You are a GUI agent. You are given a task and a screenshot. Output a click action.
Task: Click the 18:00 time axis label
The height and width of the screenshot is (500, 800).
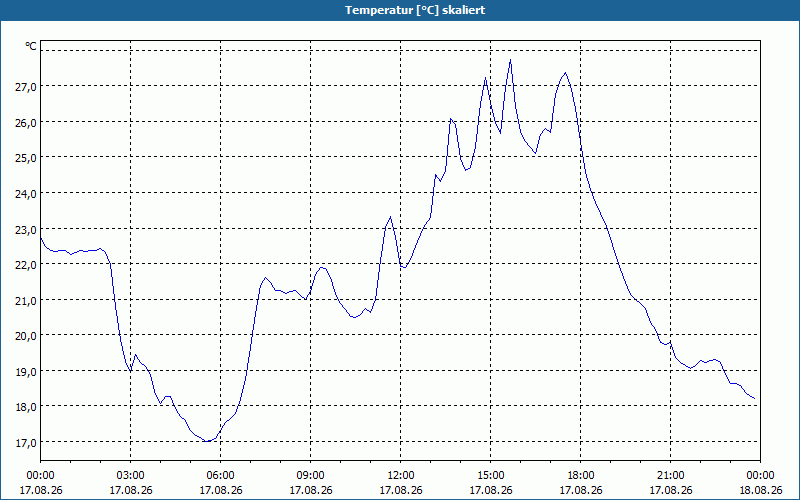tap(581, 476)
